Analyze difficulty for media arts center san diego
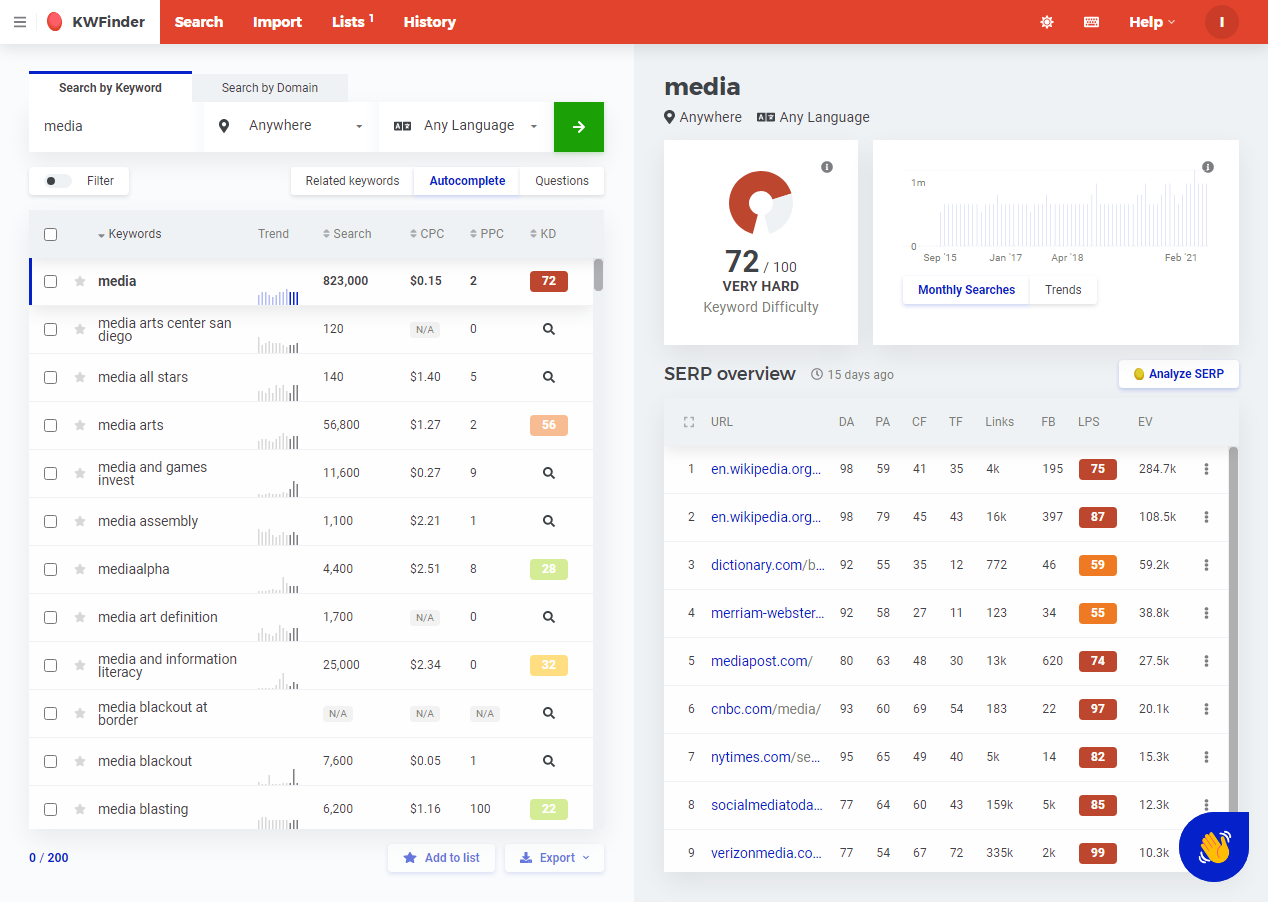1268x902 pixels. [549, 329]
